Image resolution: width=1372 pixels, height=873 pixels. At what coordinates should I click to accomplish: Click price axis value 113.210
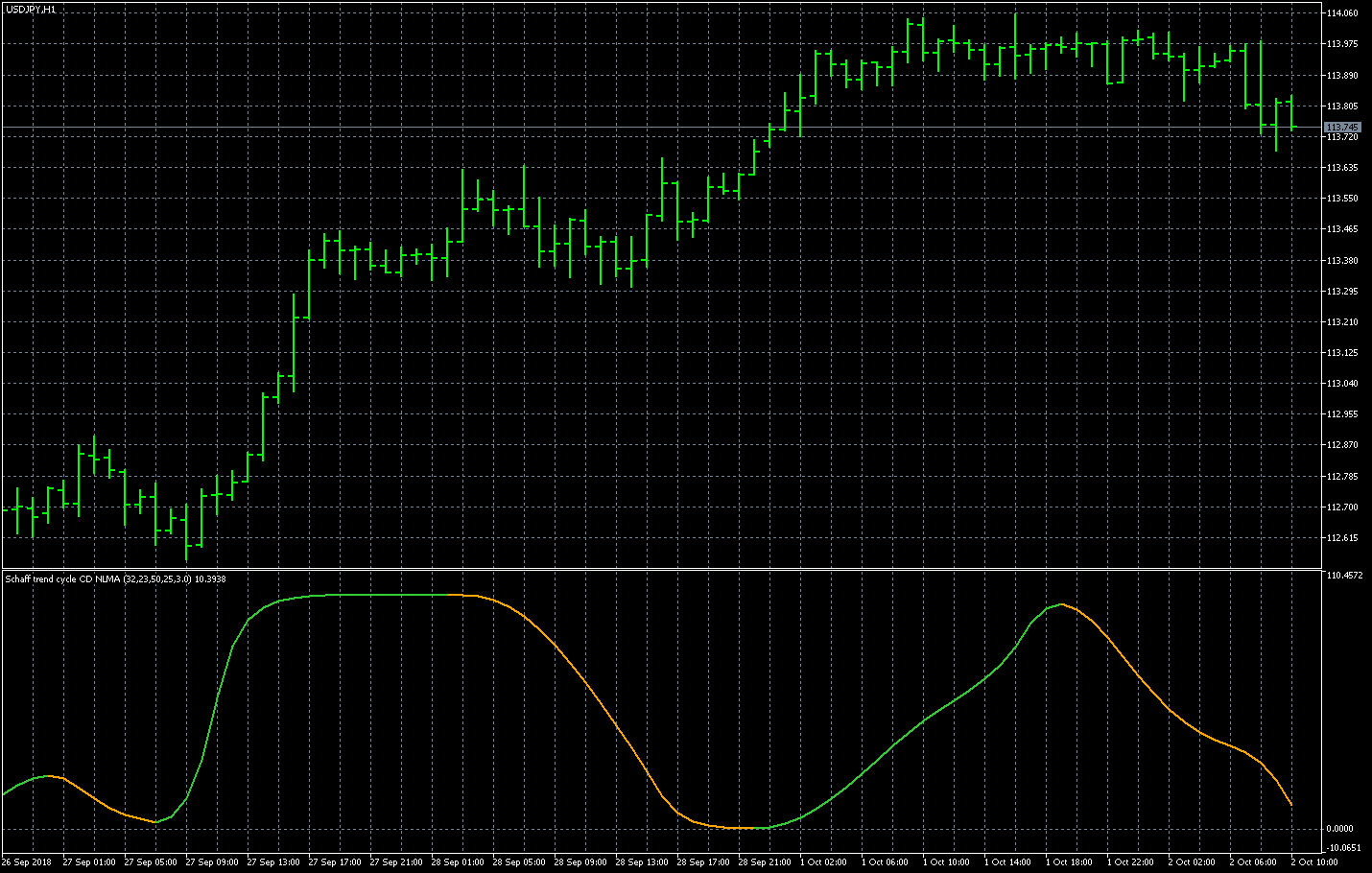(1342, 322)
